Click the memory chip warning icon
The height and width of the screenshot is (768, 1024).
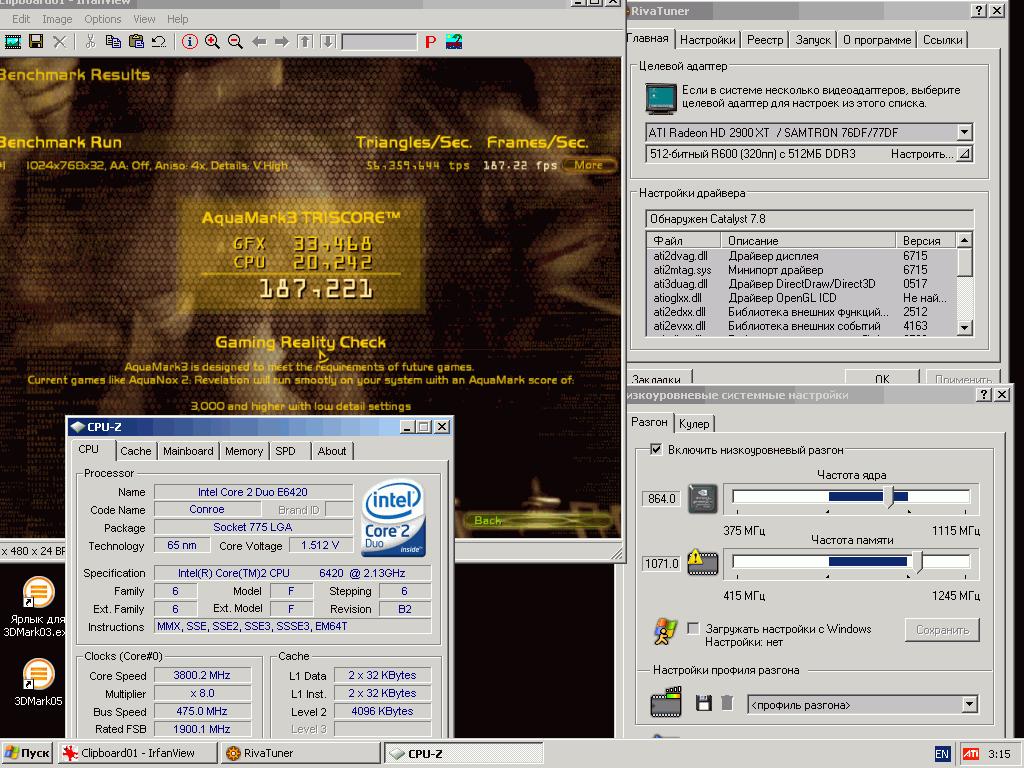pos(703,562)
